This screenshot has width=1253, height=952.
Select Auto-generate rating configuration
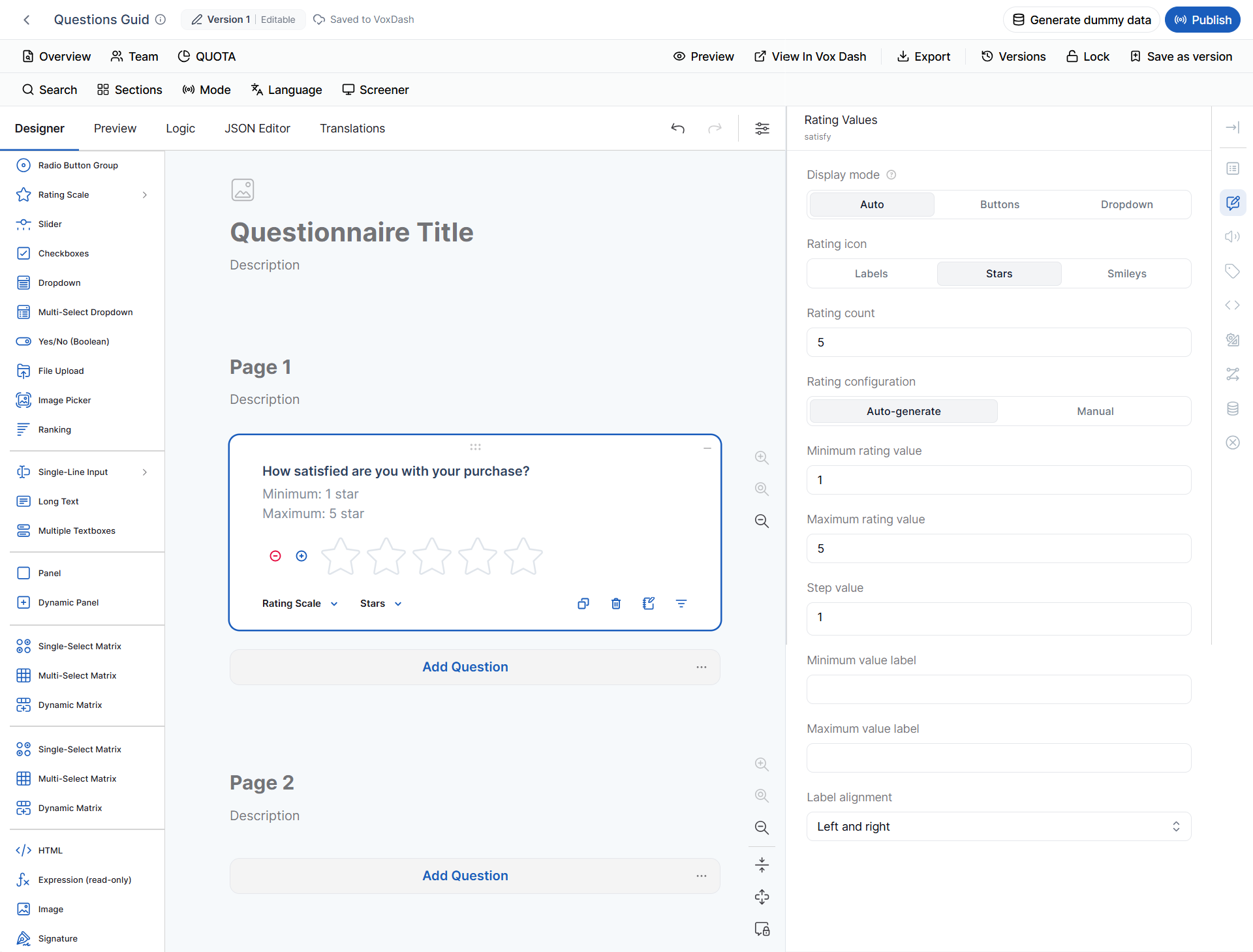click(904, 411)
